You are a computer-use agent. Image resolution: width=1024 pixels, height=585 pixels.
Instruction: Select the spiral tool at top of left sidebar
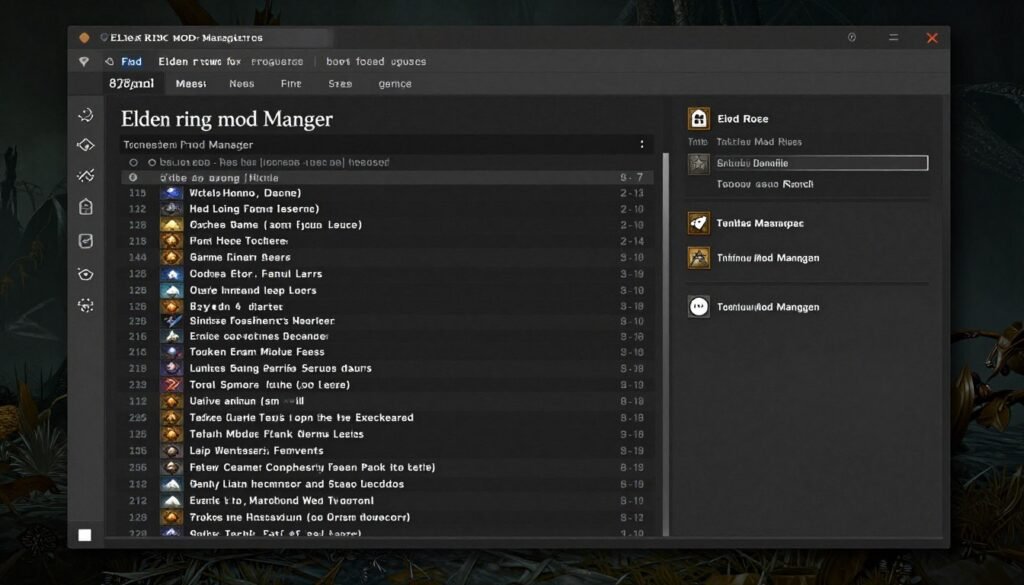[85, 115]
